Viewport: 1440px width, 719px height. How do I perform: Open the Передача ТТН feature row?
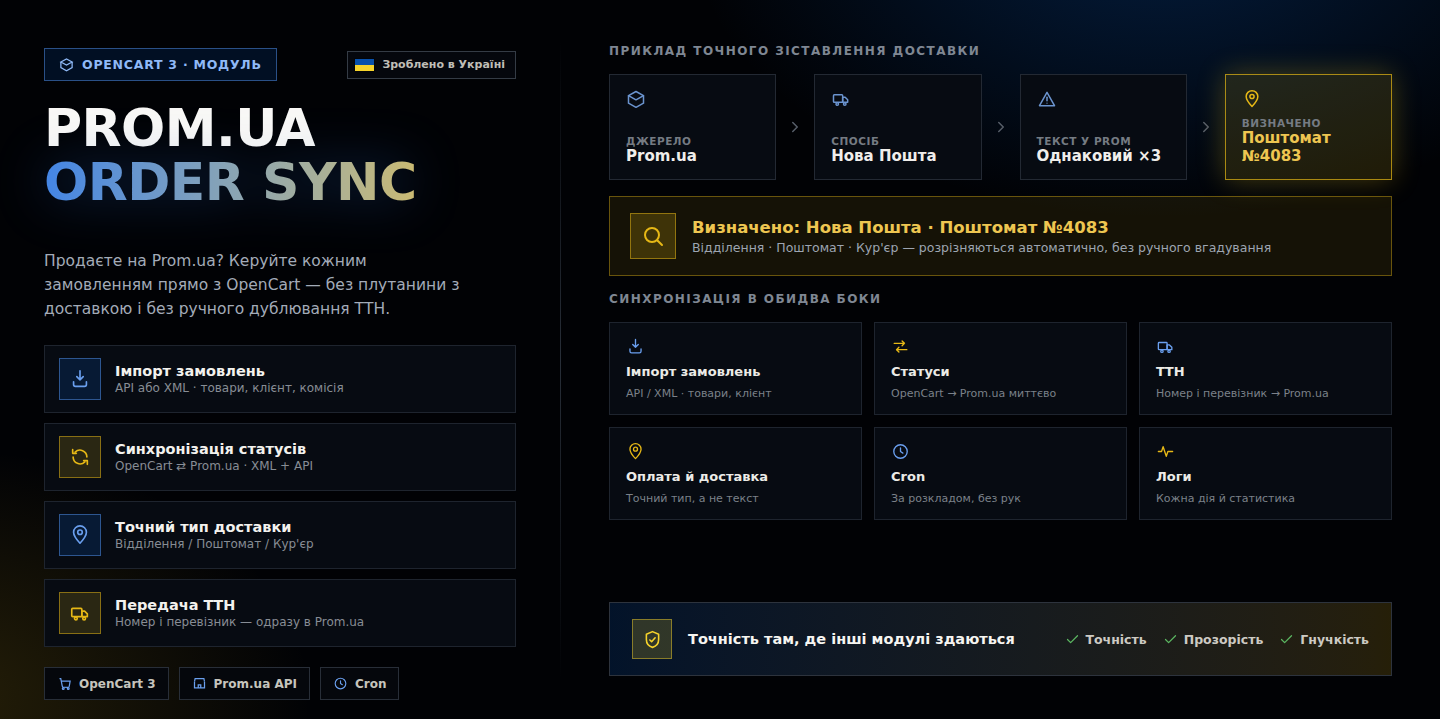tap(280, 613)
